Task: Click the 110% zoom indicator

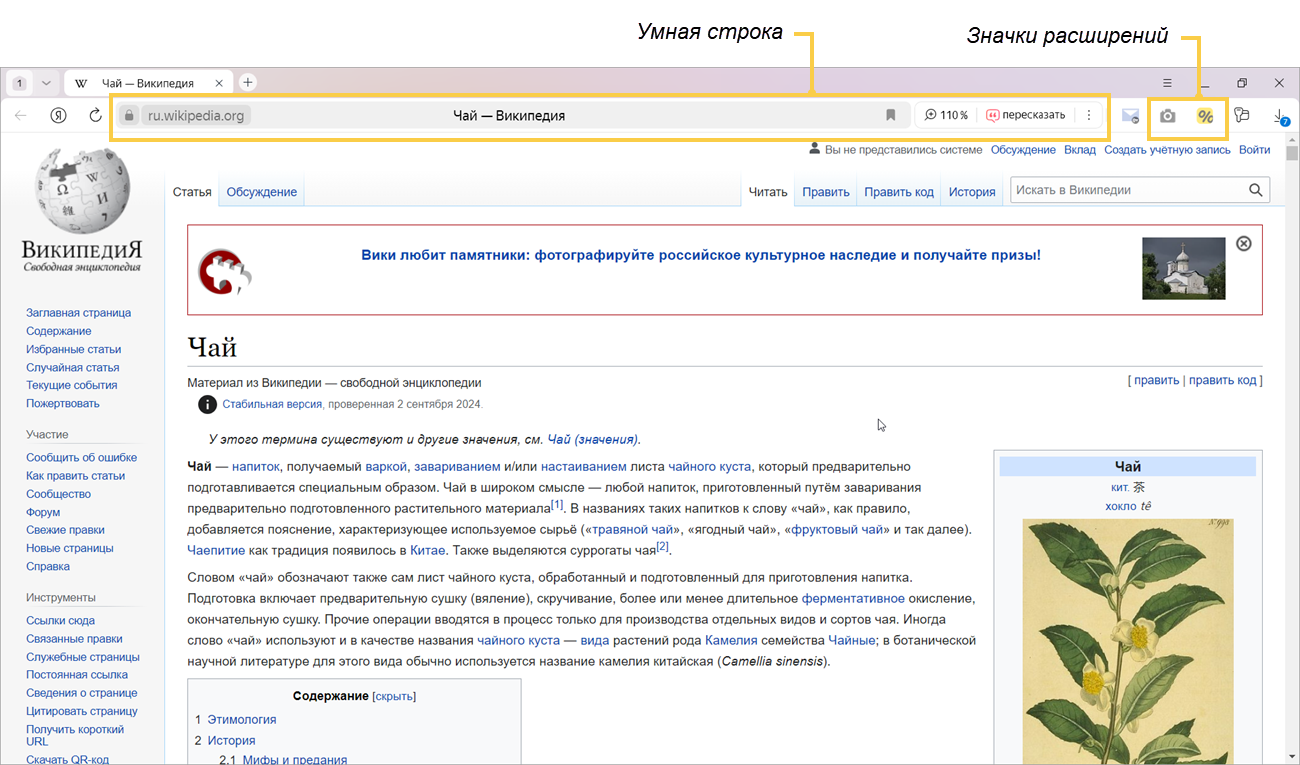Action: coord(946,116)
